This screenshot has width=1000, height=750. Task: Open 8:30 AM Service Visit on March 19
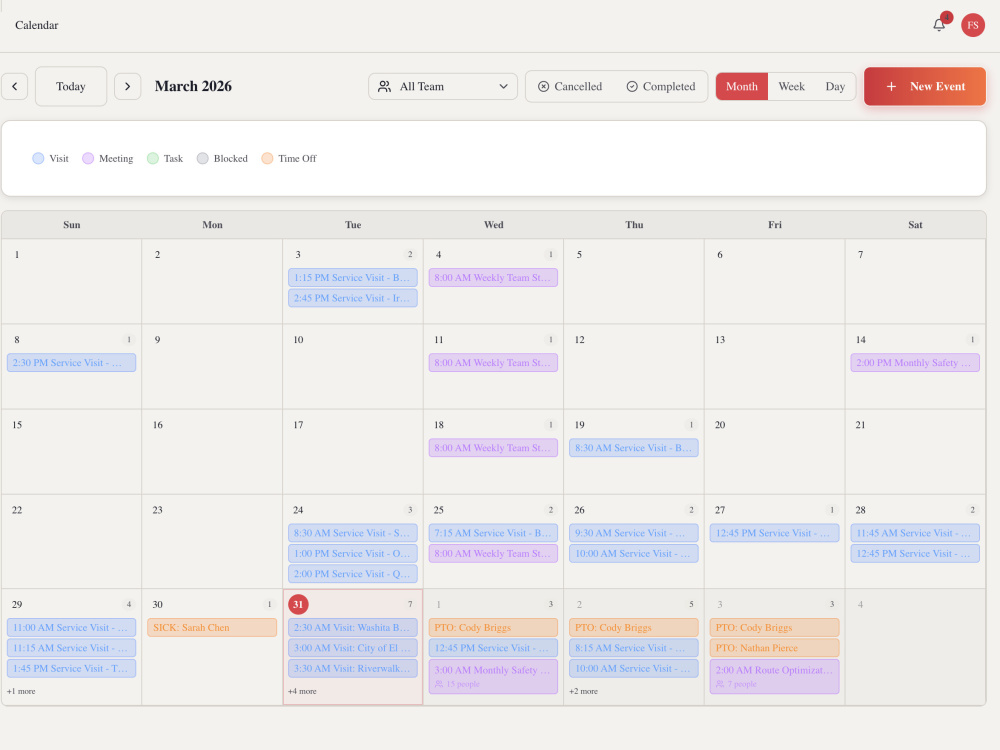coord(634,448)
